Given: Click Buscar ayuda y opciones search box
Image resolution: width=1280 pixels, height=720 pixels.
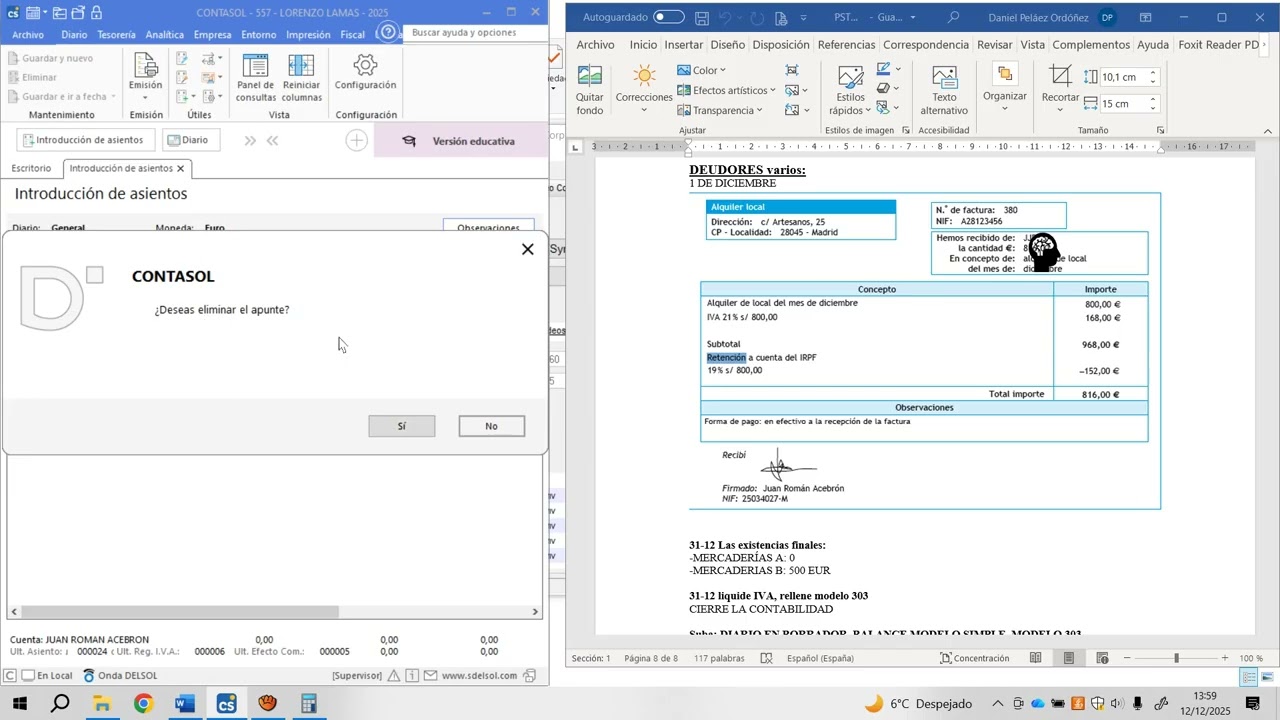Looking at the screenshot, I should click(474, 33).
